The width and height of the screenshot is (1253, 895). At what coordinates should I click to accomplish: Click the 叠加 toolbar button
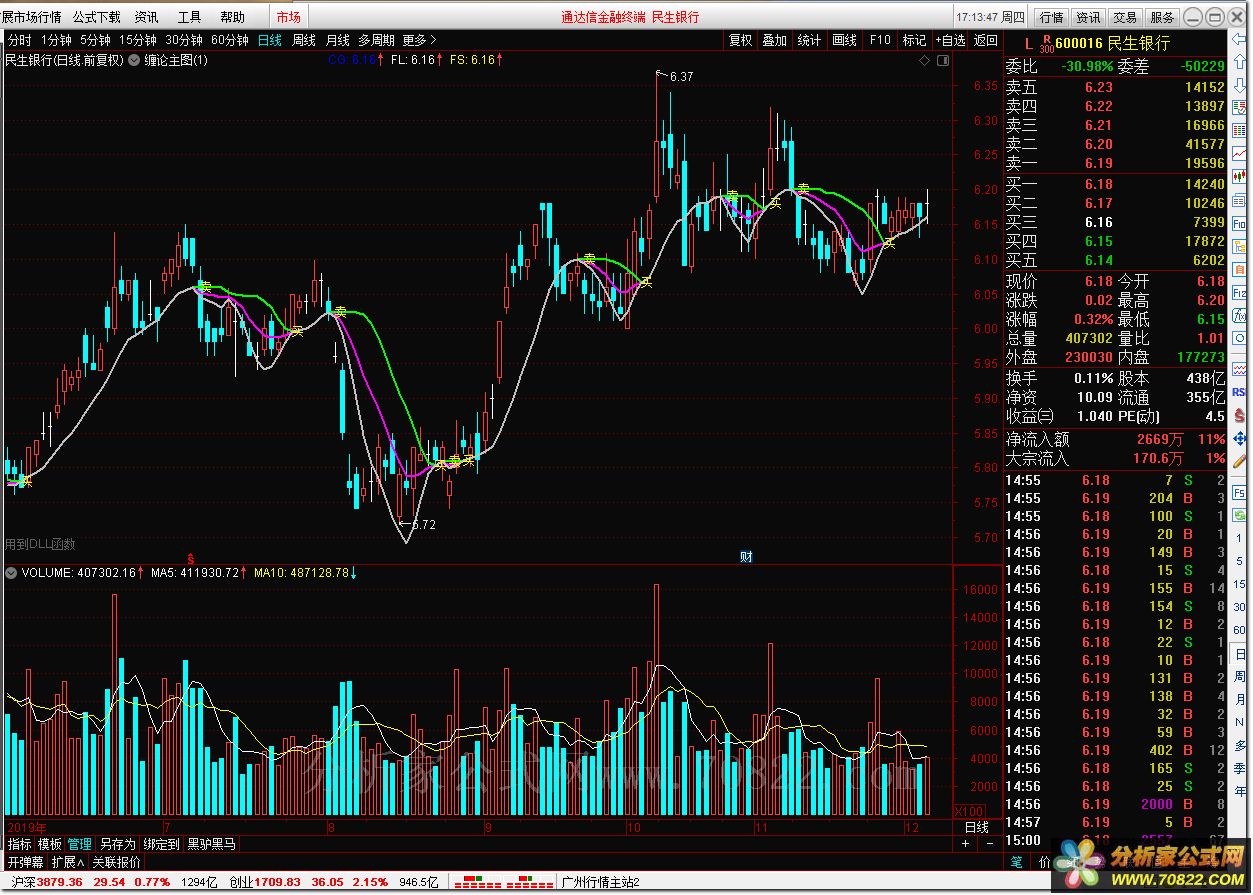775,40
